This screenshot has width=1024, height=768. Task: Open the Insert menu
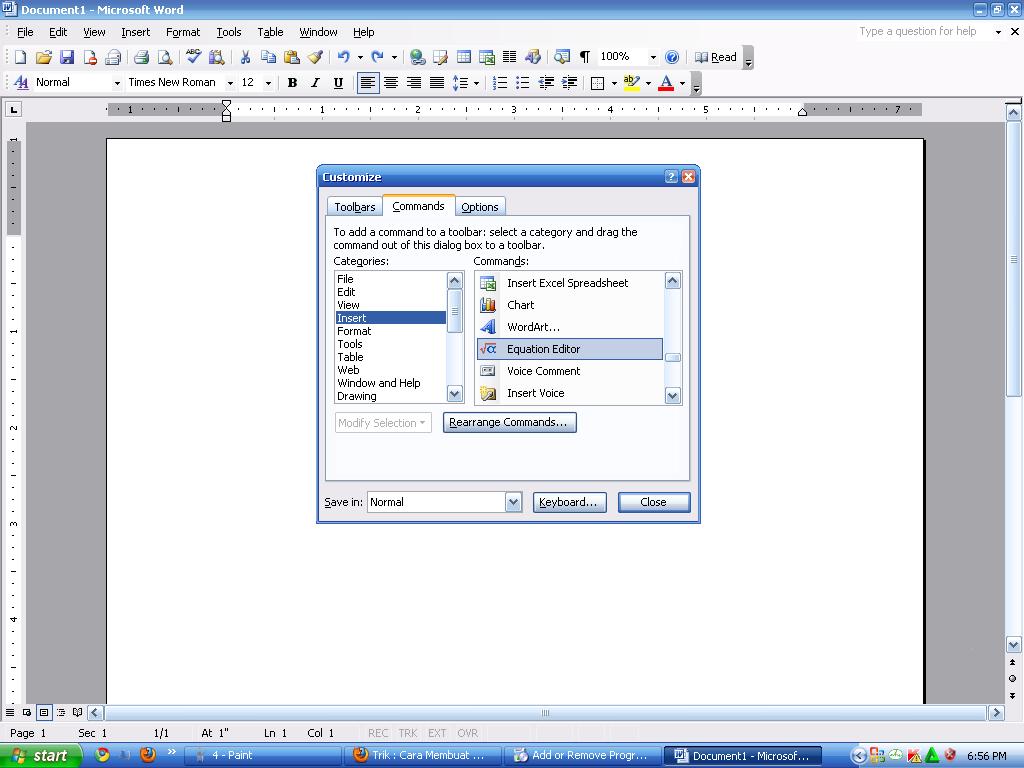click(x=135, y=32)
